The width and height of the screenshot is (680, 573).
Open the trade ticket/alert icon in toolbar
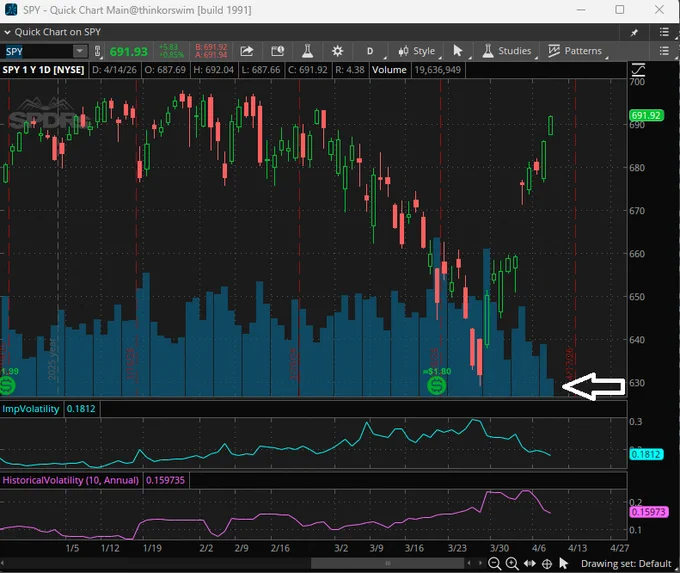click(278, 51)
